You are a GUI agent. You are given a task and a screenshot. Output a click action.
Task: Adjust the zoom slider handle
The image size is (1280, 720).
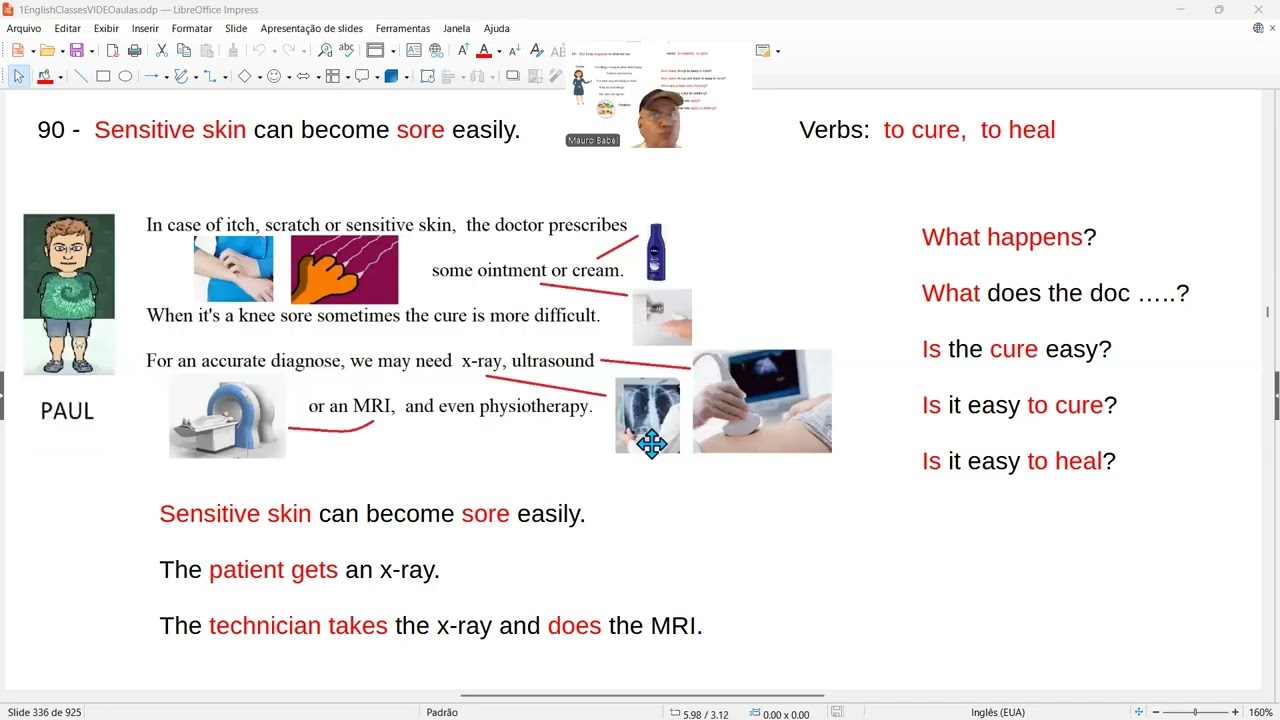[x=1194, y=712]
